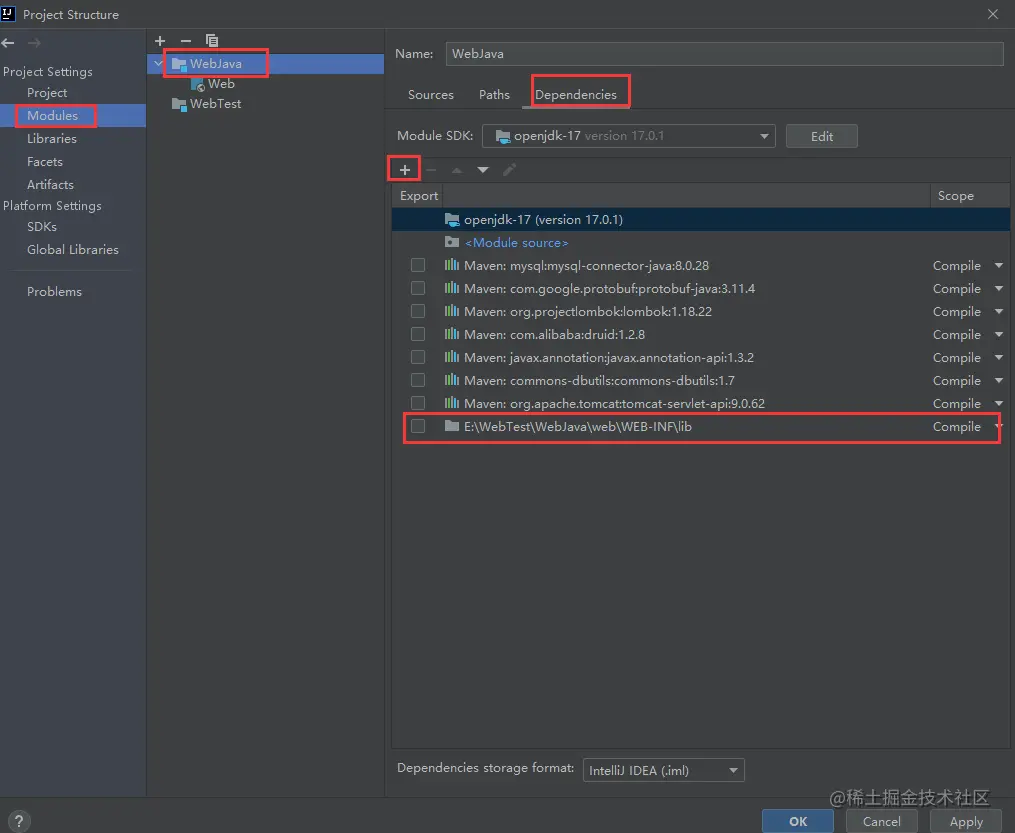Screen dimensions: 1015x833
Task: Select Project in Project Settings
Action: coord(47,93)
